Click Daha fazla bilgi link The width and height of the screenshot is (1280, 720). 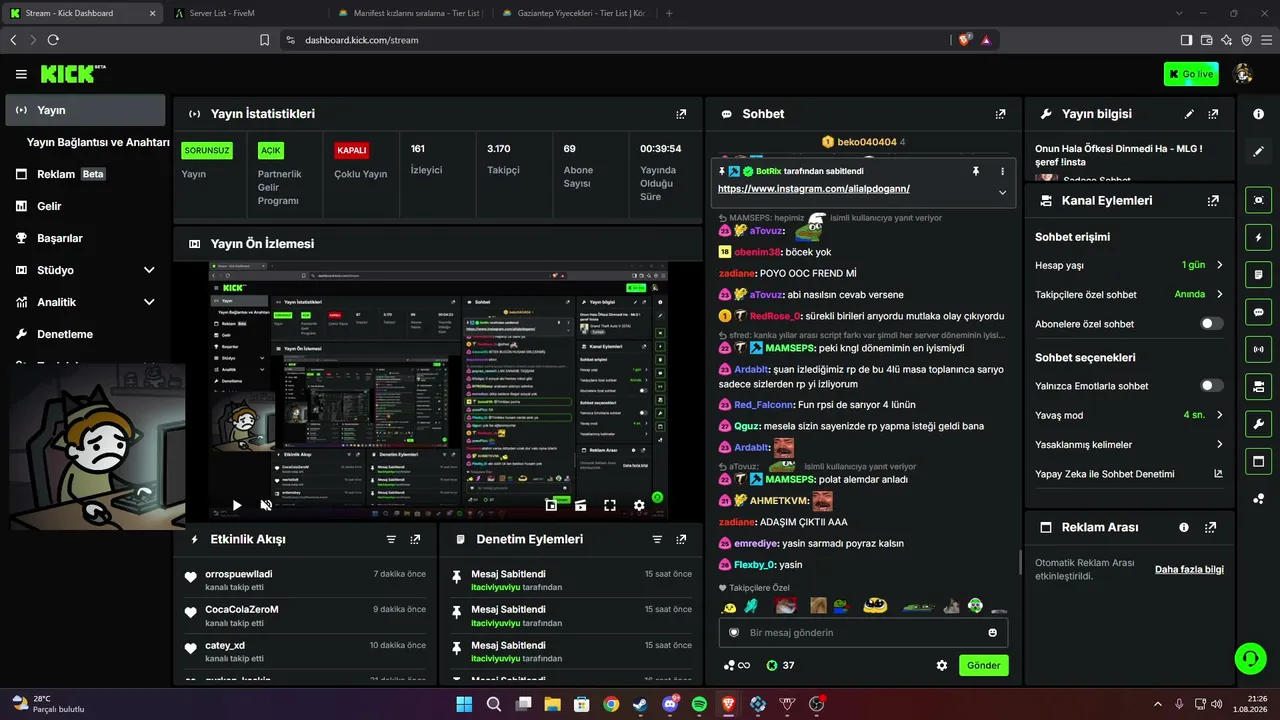[x=1189, y=569]
